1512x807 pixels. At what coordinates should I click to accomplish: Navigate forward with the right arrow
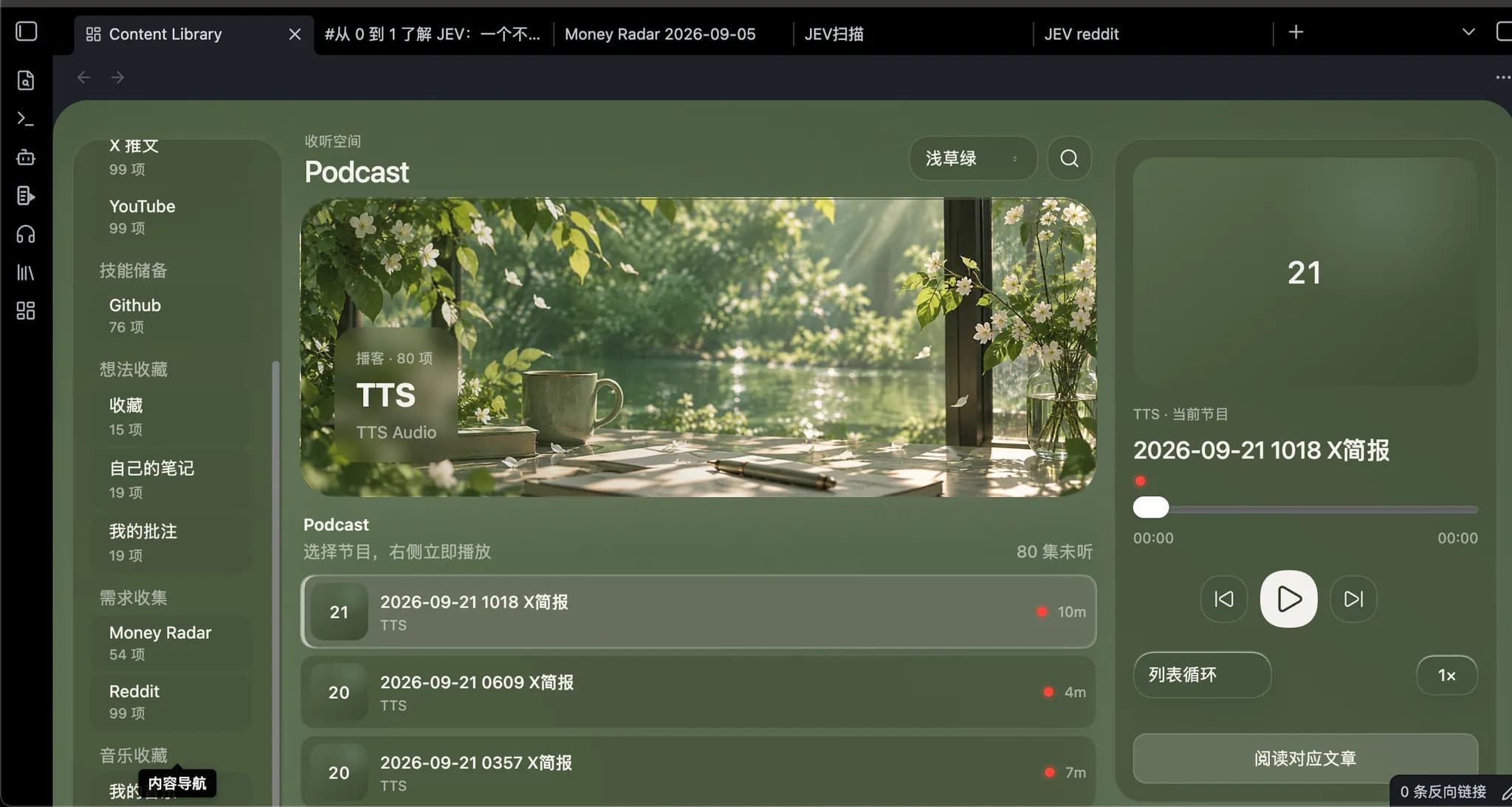tap(117, 78)
